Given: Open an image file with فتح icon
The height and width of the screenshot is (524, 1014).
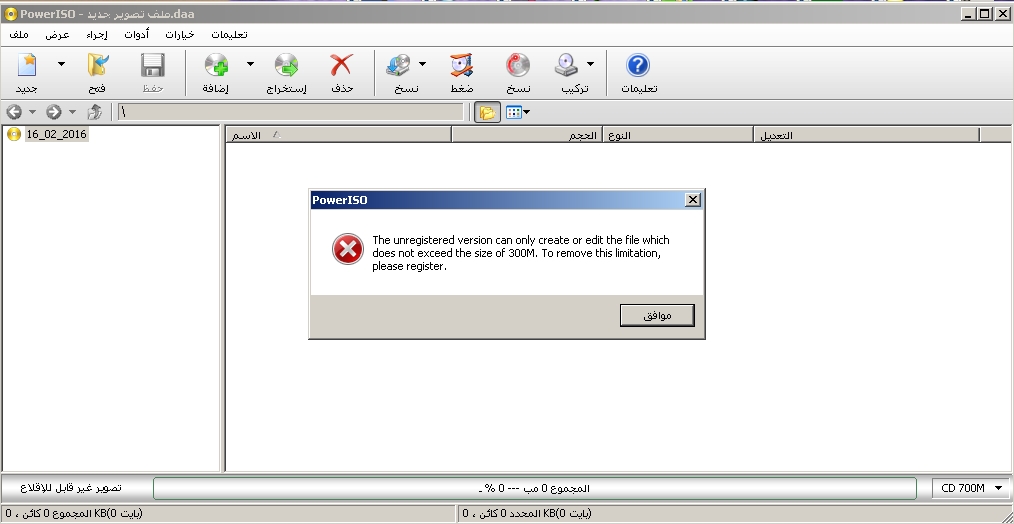Looking at the screenshot, I should coord(98,65).
